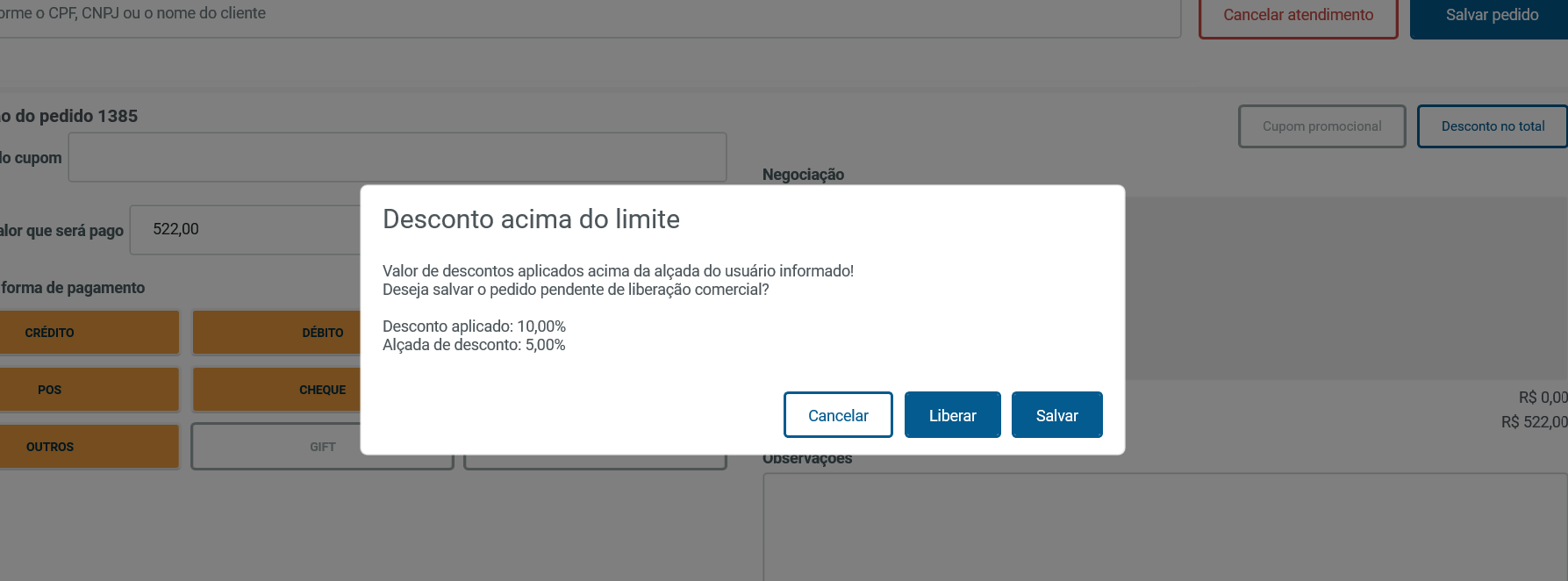1568x581 pixels.
Task: Click Liberar to release the discount
Action: [952, 415]
